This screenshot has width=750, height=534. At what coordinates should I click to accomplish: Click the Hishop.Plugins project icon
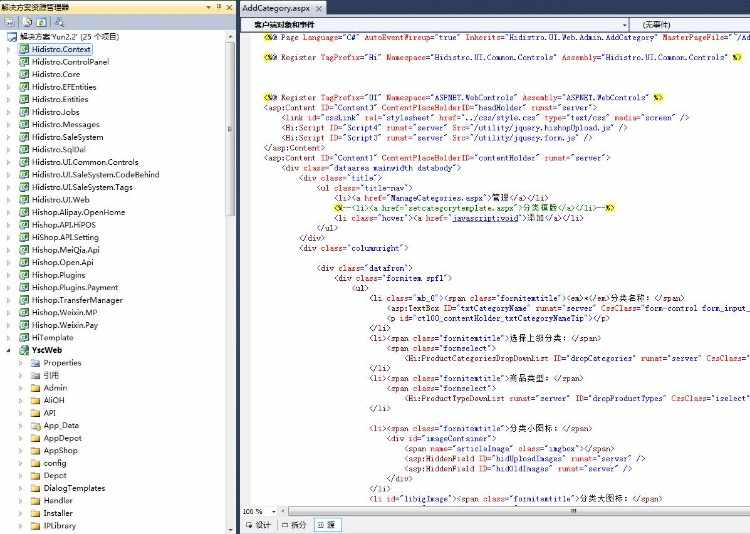click(x=24, y=275)
